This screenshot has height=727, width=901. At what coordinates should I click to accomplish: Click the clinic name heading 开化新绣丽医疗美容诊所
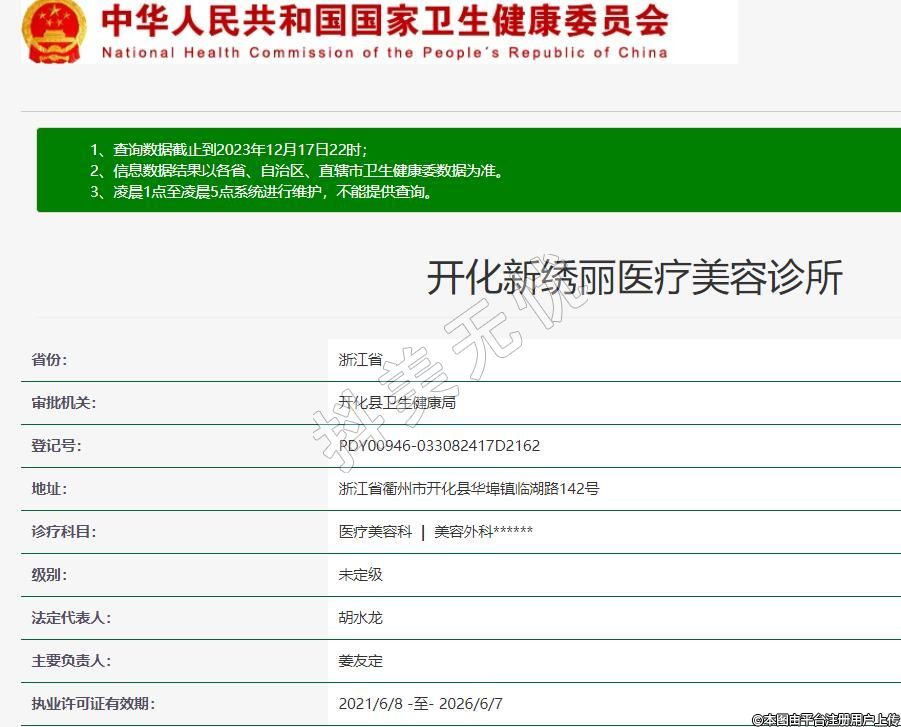(634, 278)
